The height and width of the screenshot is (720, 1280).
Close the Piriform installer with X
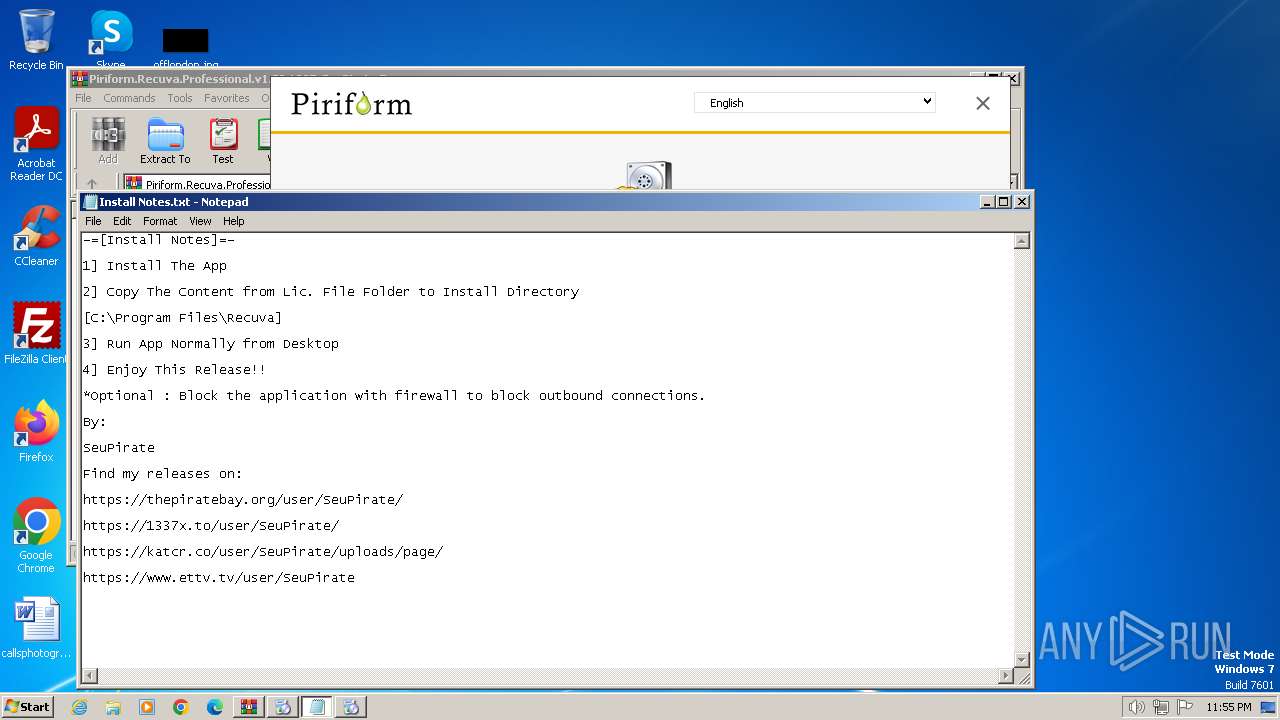coord(983,103)
